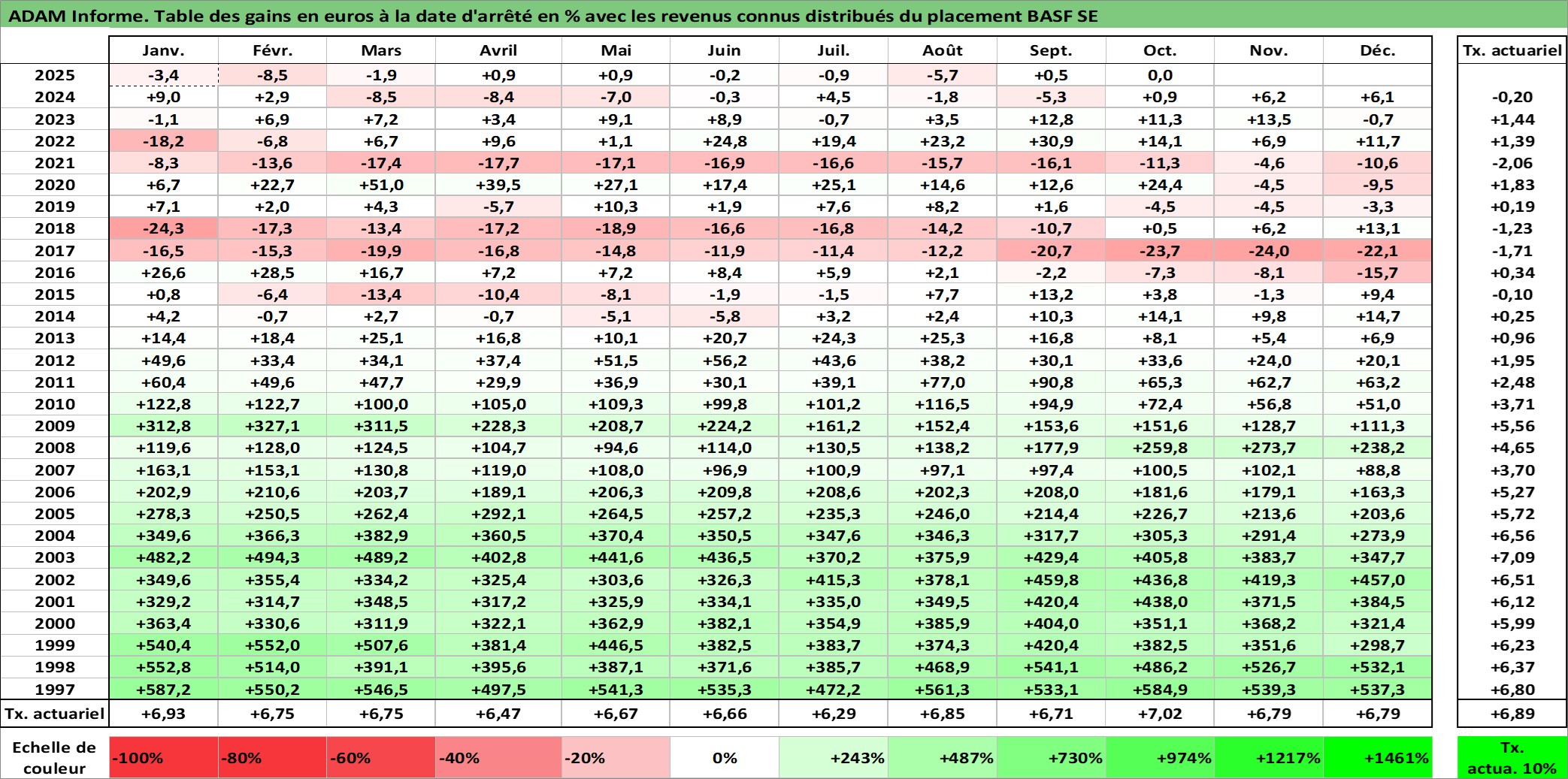Select the +292,1 cell for April 2005
Screen dimensions: 1568x779
tap(498, 514)
